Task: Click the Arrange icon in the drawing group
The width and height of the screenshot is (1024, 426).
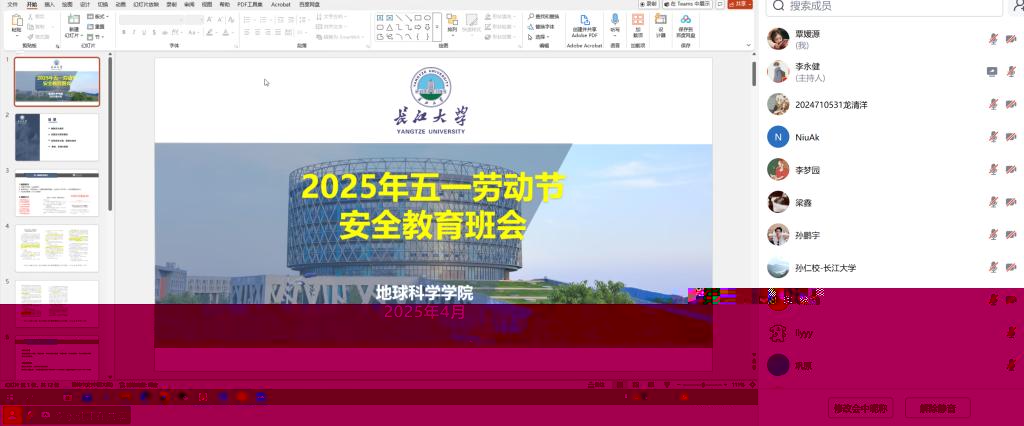Action: click(452, 24)
